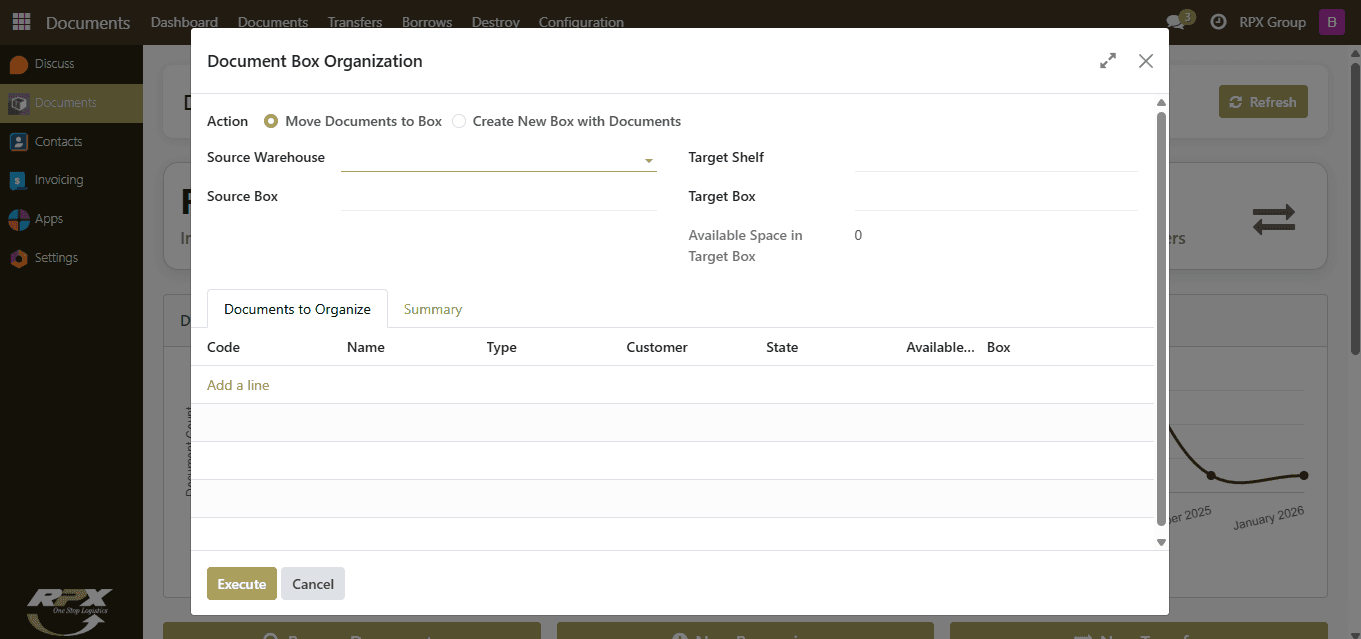1361x639 pixels.
Task: Close the Document Box Organization dialog
Action: pyautogui.click(x=1146, y=61)
